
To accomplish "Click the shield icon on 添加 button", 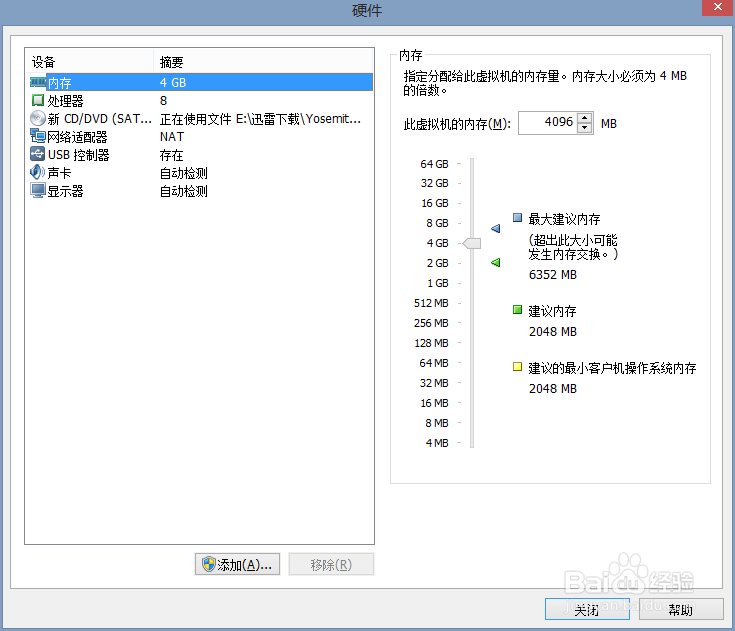I will pyautogui.click(x=208, y=564).
